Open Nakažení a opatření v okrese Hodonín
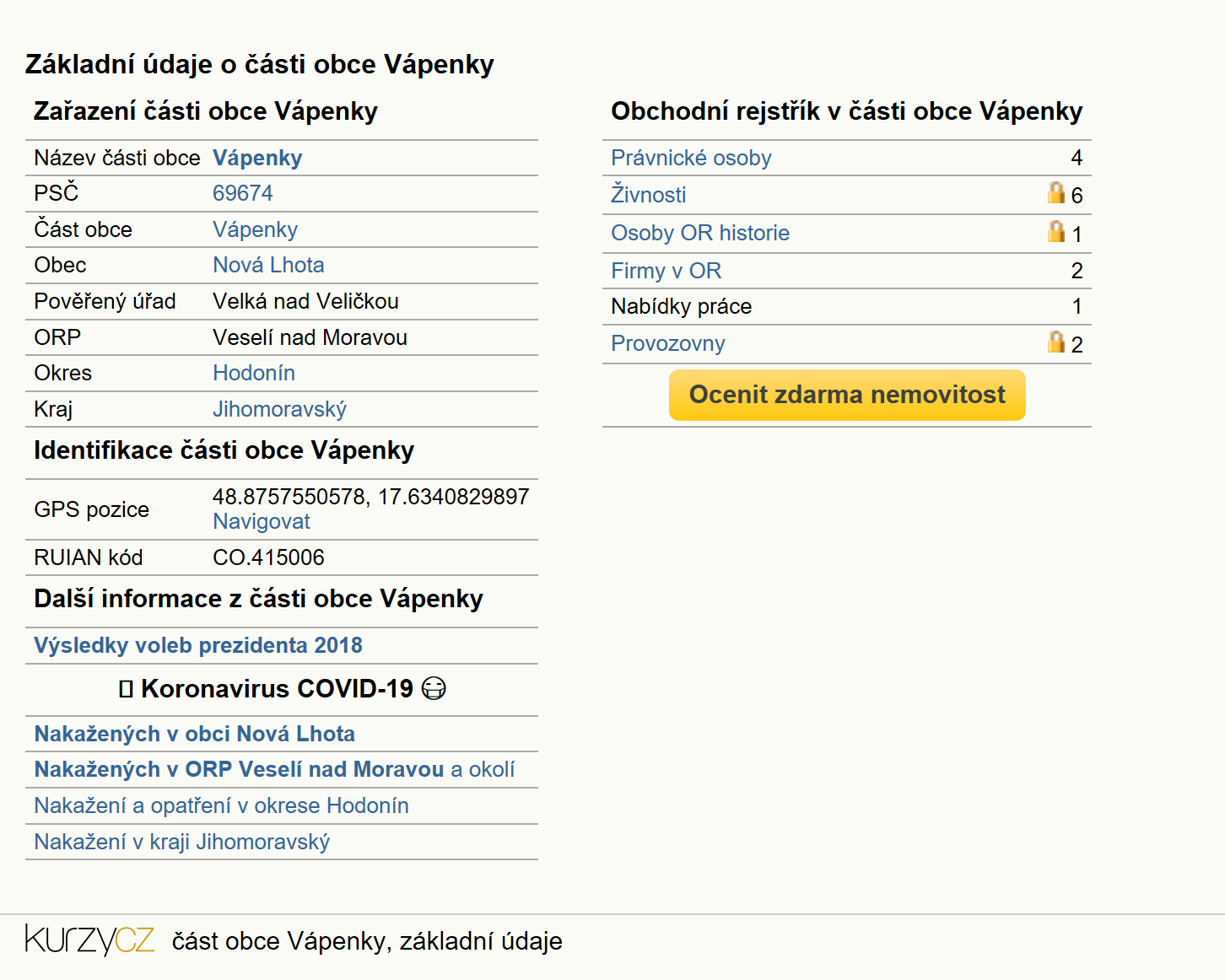1225x980 pixels. (221, 805)
